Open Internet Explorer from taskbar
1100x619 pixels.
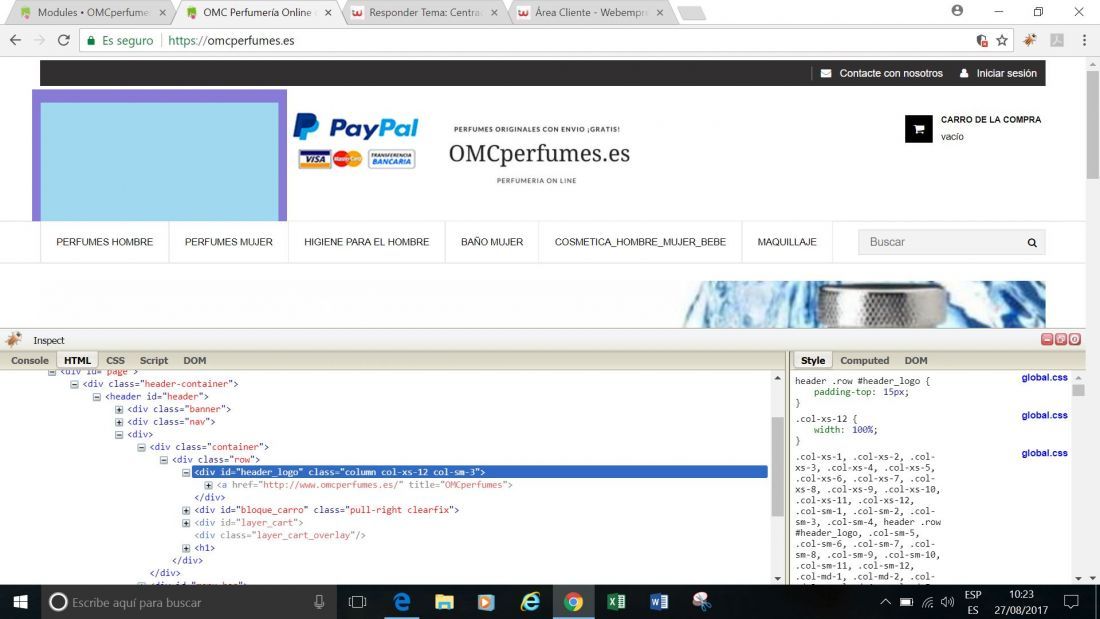click(530, 601)
